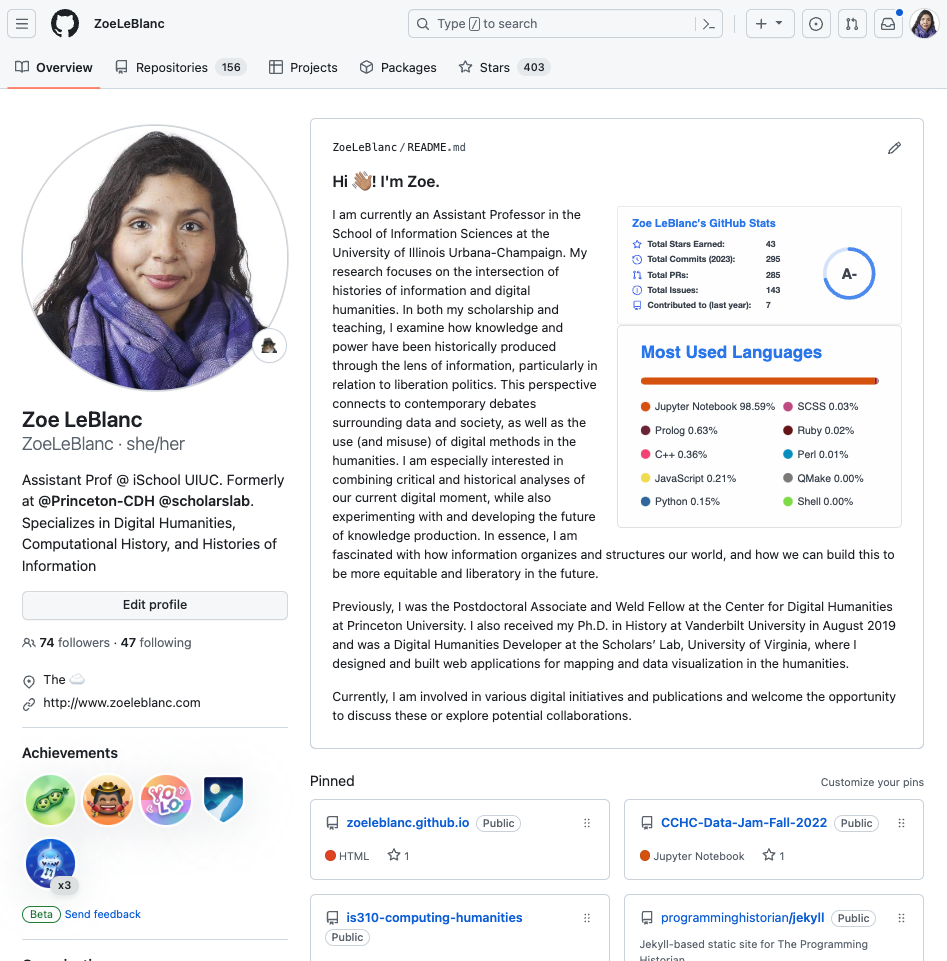This screenshot has width=947, height=961.
Task: Open the Pull requests icon in header
Action: pyautogui.click(x=852, y=24)
